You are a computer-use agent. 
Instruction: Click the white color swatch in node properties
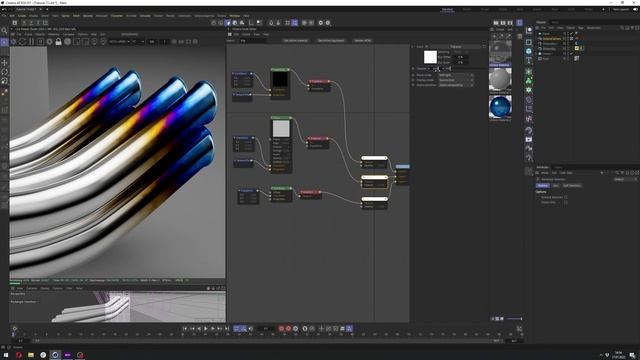click(x=430, y=57)
